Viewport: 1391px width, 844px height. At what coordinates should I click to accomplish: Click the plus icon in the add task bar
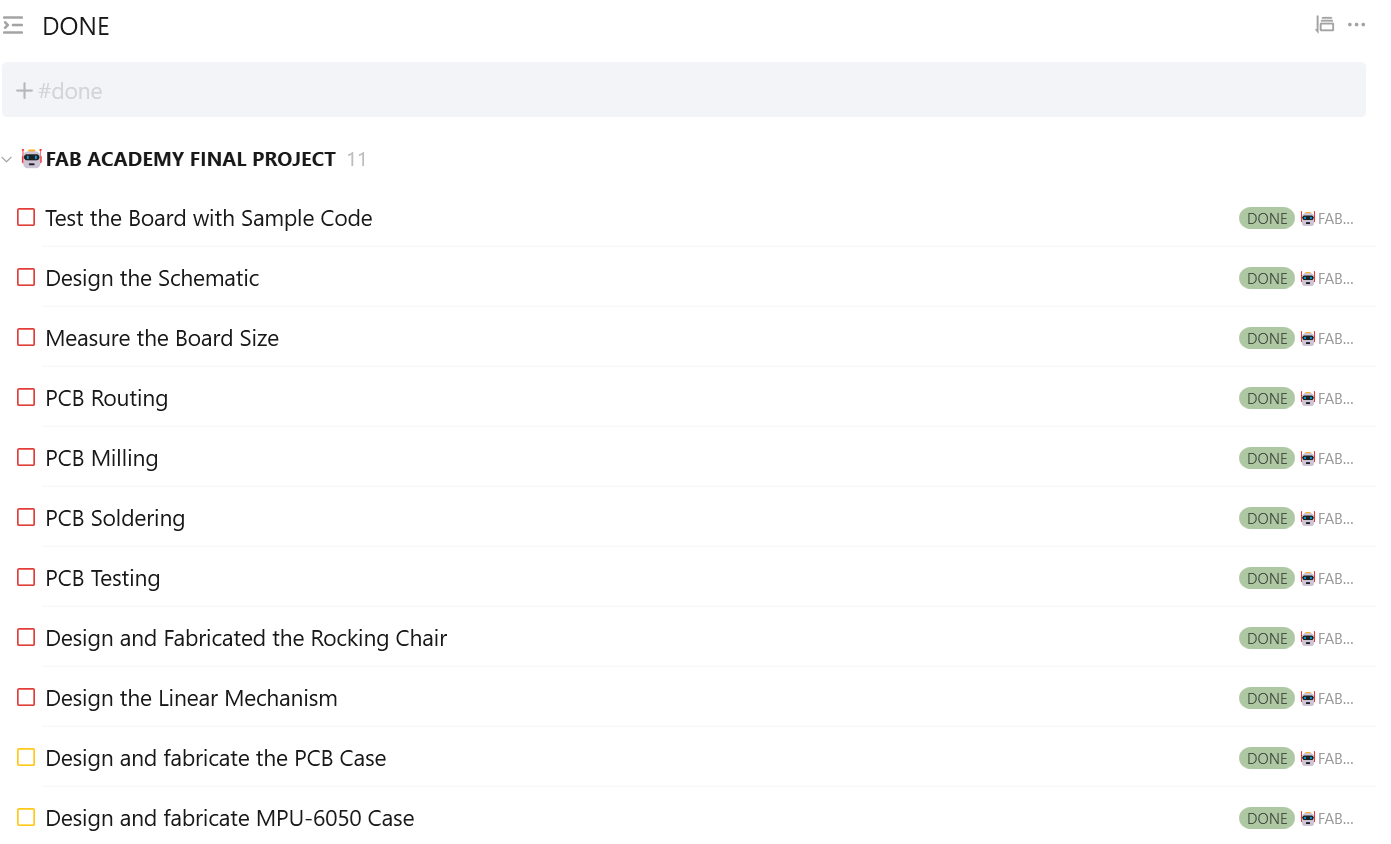click(x=24, y=91)
